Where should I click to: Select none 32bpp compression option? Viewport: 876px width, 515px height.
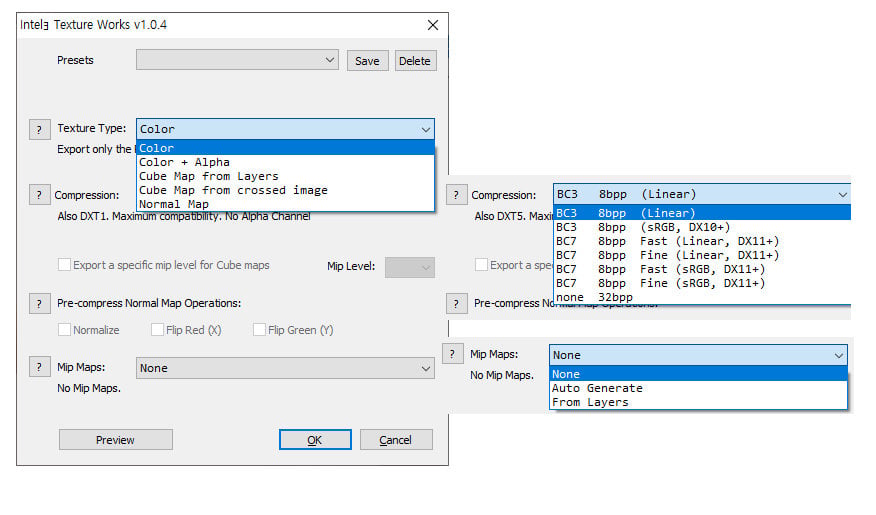[x=702, y=297]
